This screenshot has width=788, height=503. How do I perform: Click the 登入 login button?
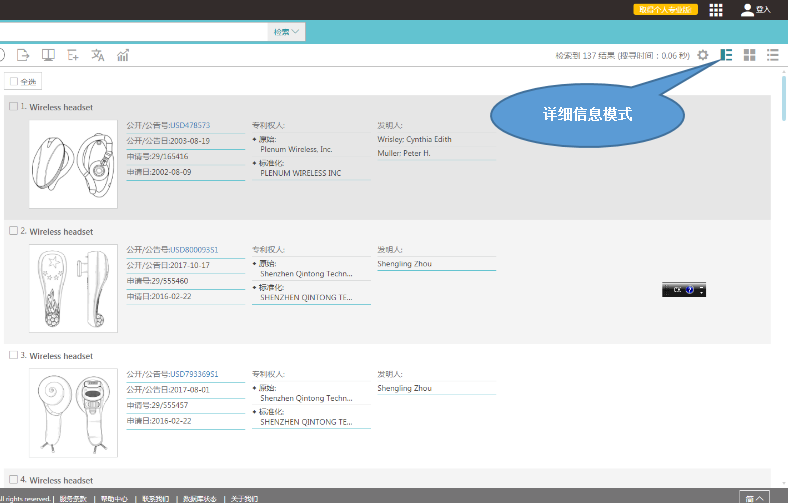755,10
